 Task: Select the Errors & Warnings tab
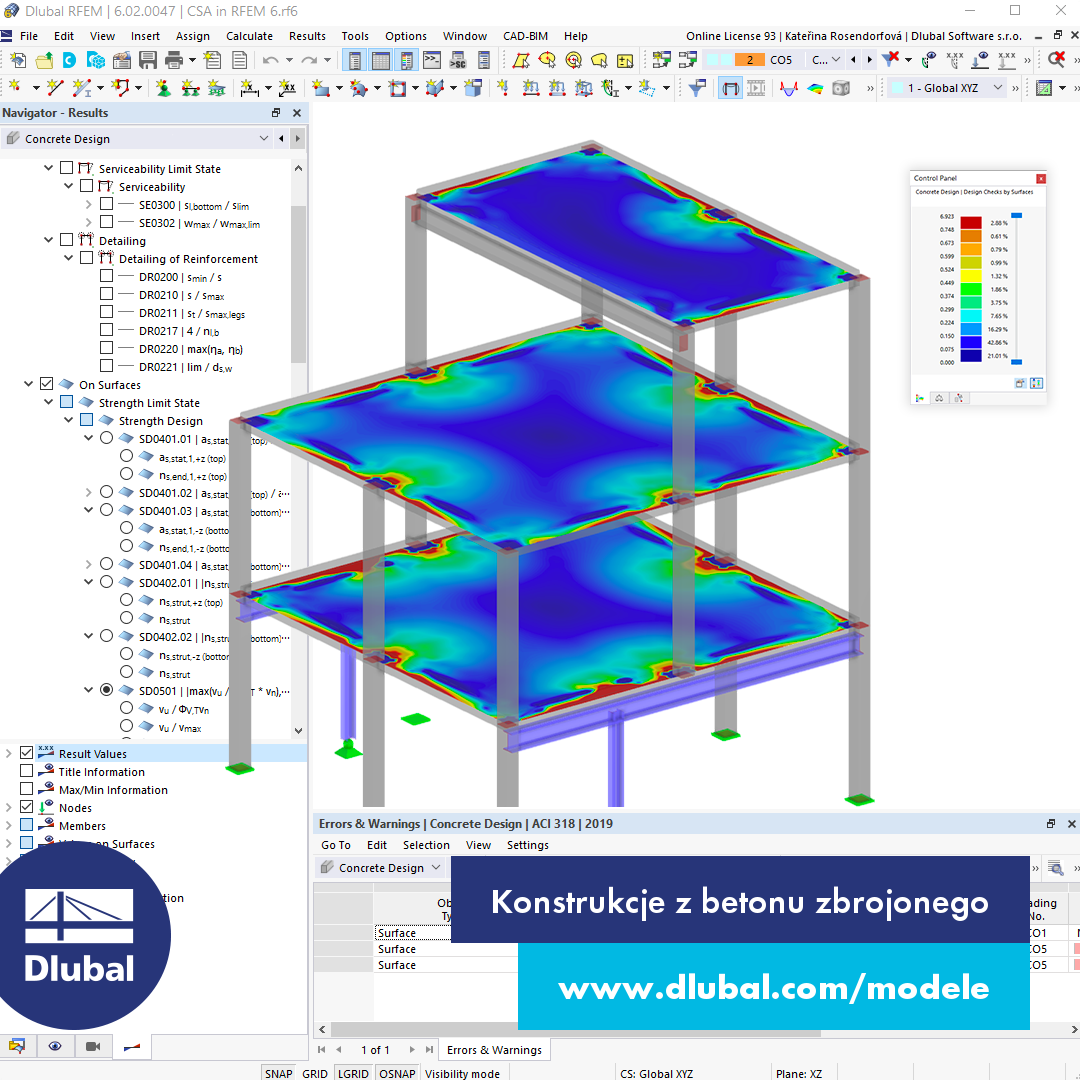494,1050
